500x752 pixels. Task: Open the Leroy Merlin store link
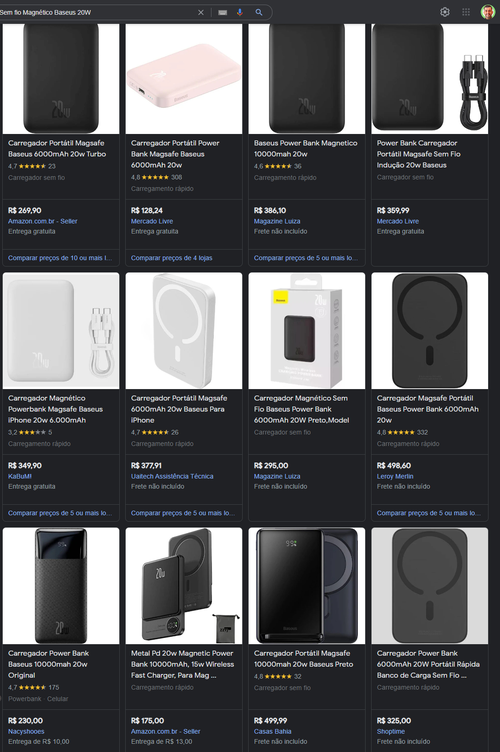point(395,476)
